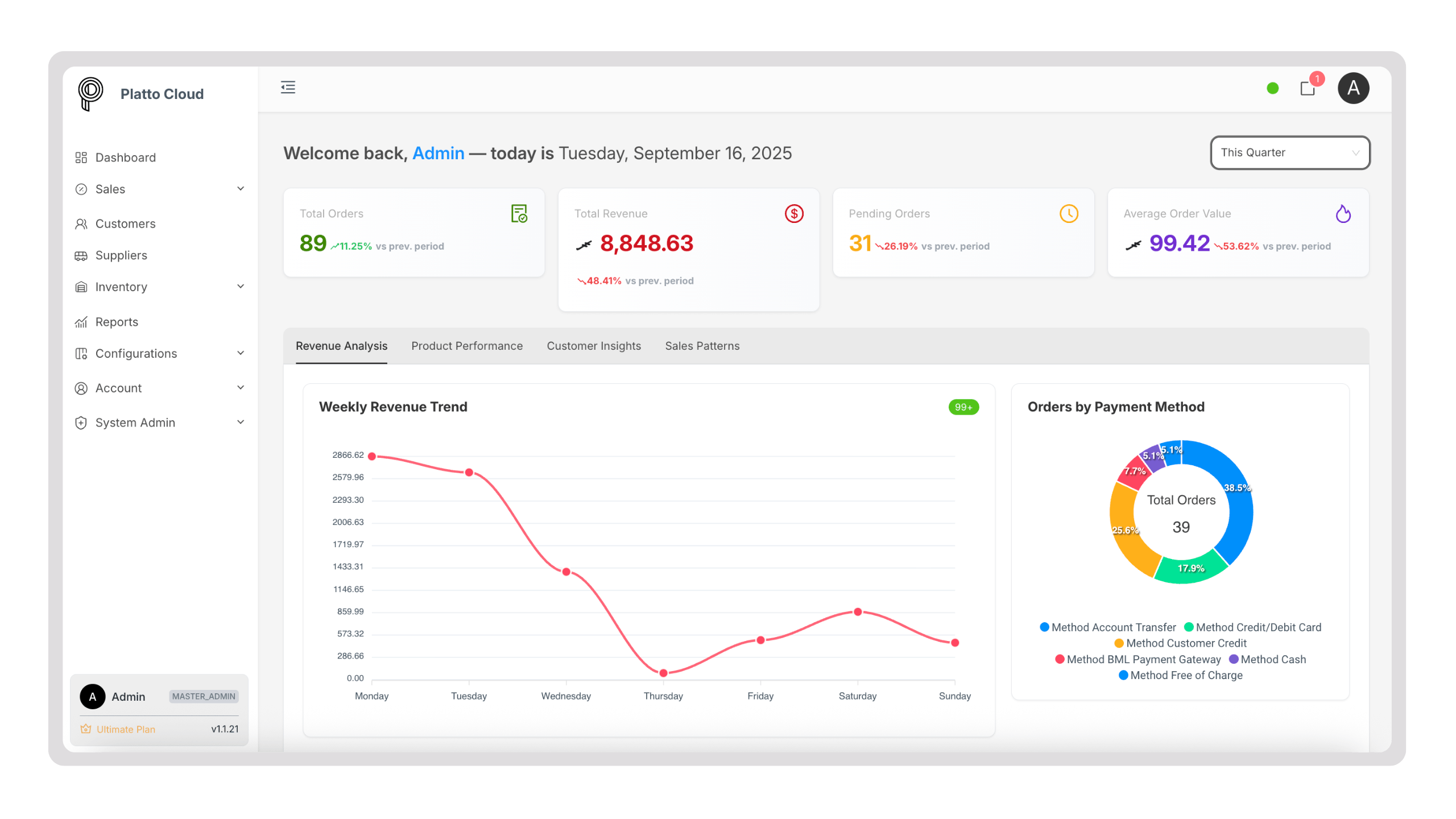Image resolution: width=1456 pixels, height=819 pixels.
Task: Click the Total Orders document icon
Action: click(x=519, y=214)
